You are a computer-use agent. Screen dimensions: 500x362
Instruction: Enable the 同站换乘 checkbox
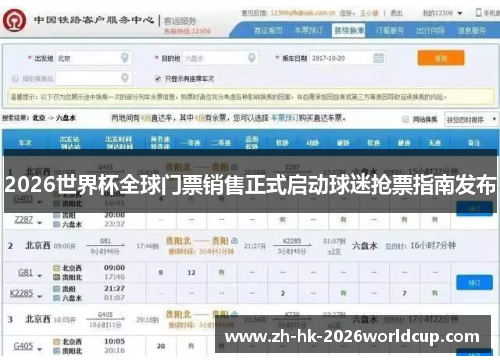(405, 119)
